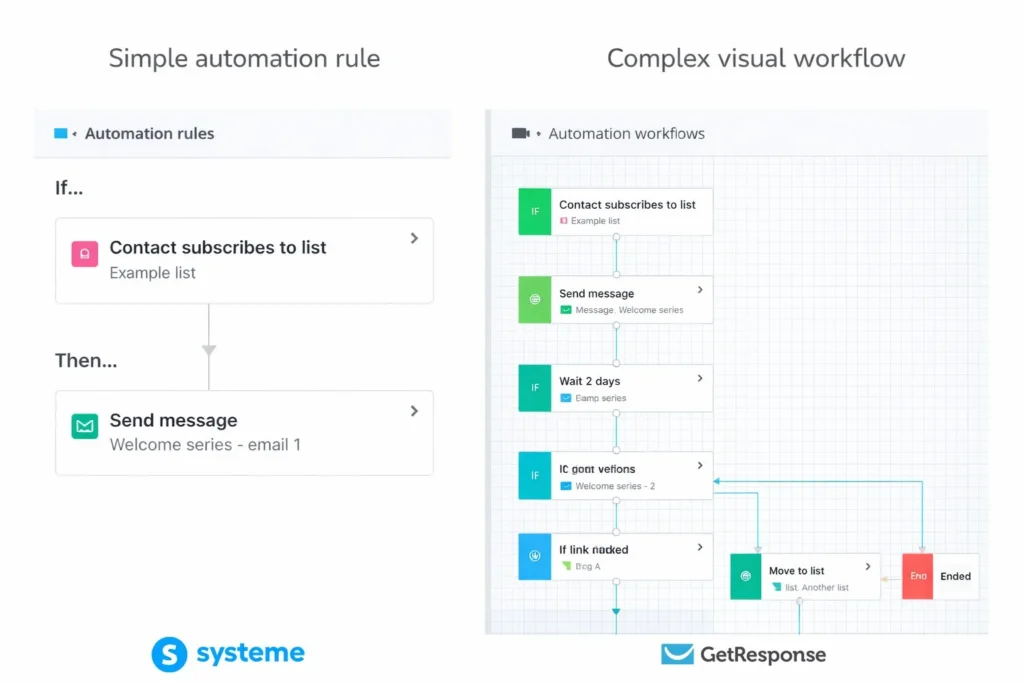Click the GetResponse envelope logo
Image resolution: width=1024 pixels, height=683 pixels.
[x=678, y=655]
